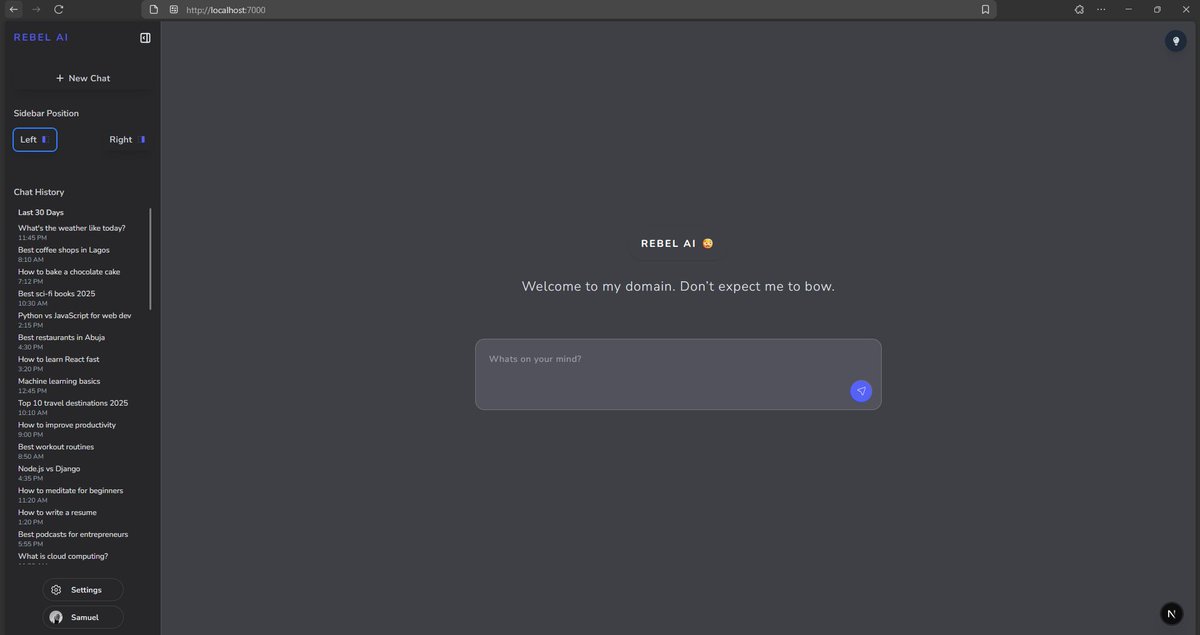Open the bookmark flag in the address bar
This screenshot has width=1200, height=635.
click(985, 9)
